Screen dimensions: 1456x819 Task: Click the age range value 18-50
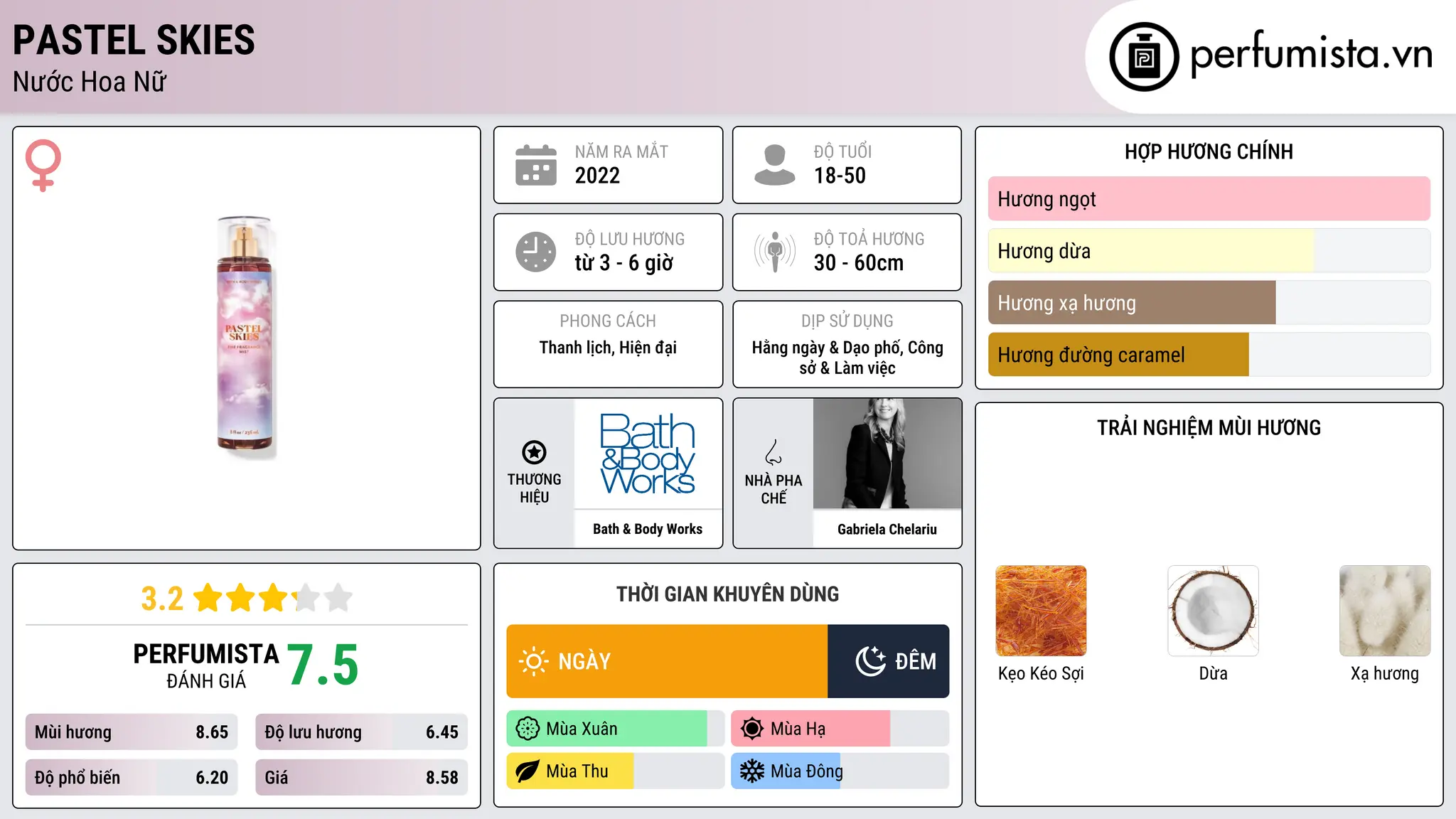coord(840,176)
